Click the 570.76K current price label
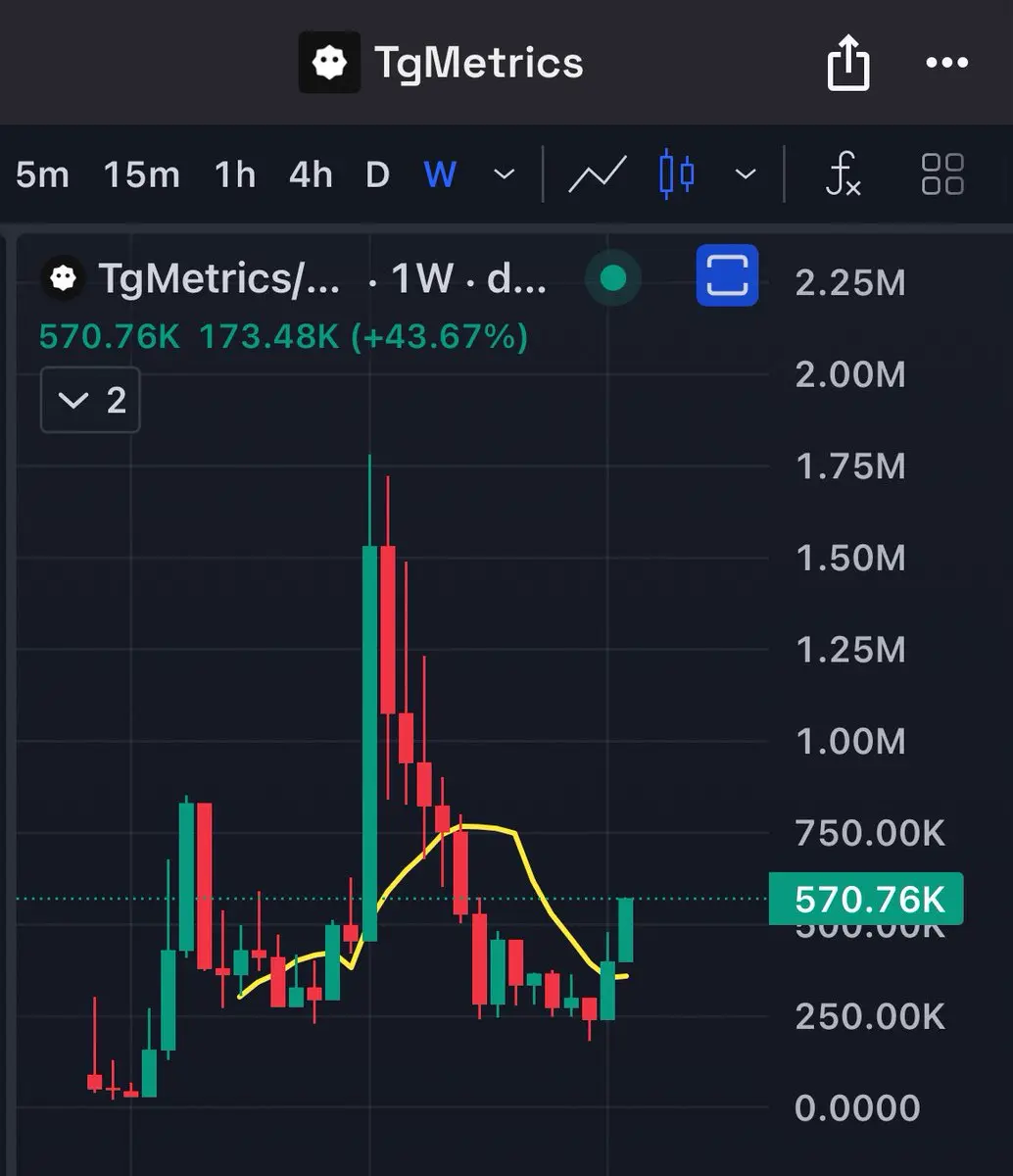The width and height of the screenshot is (1013, 1176). point(866,899)
